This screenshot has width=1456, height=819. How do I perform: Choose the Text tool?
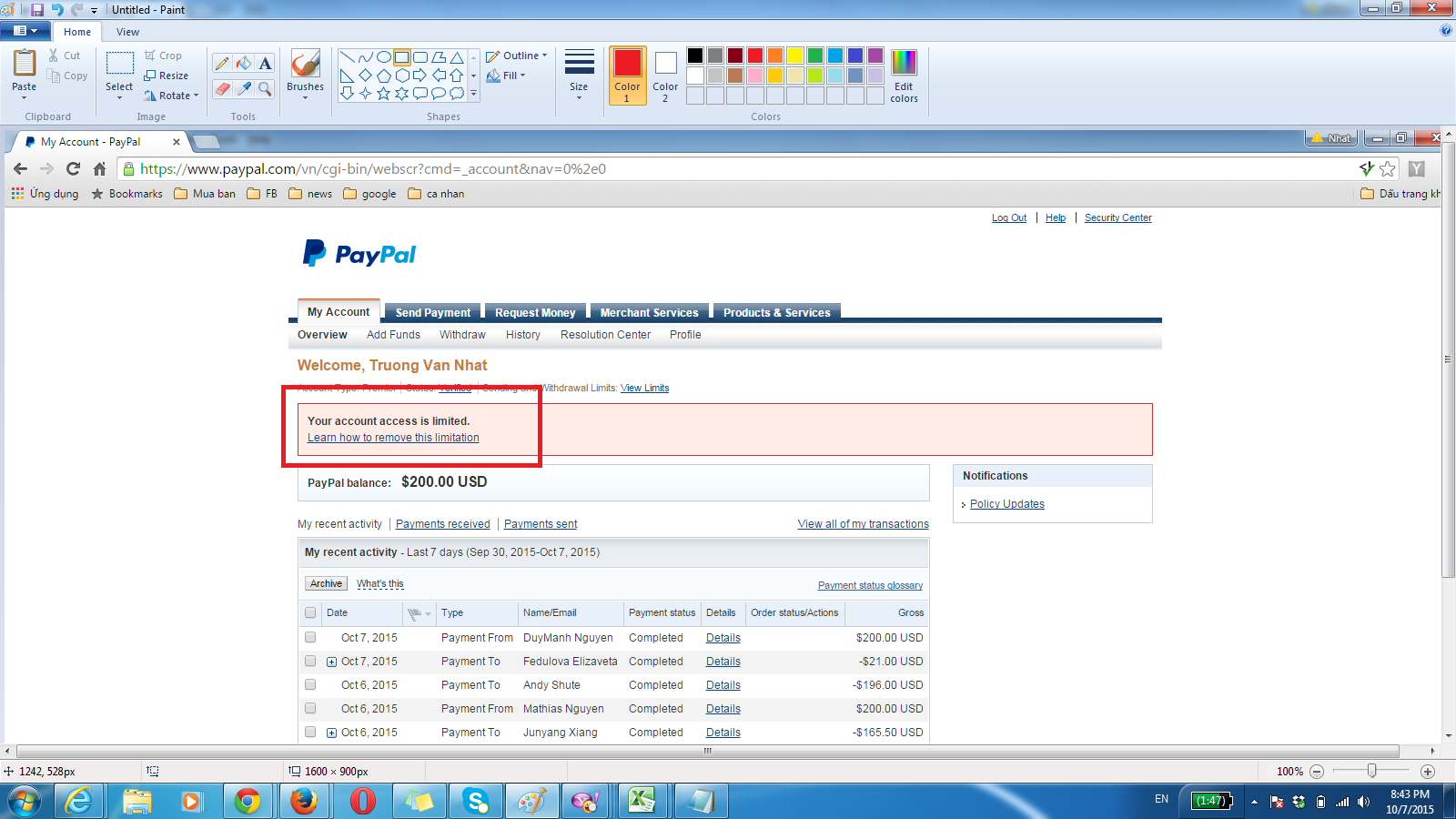265,64
